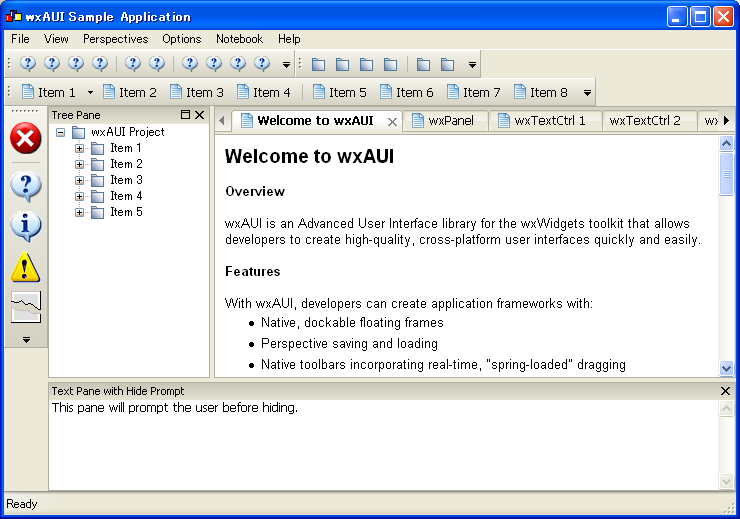Click the red error icon in the left toolbar
740x519 pixels.
pyautogui.click(x=25, y=138)
